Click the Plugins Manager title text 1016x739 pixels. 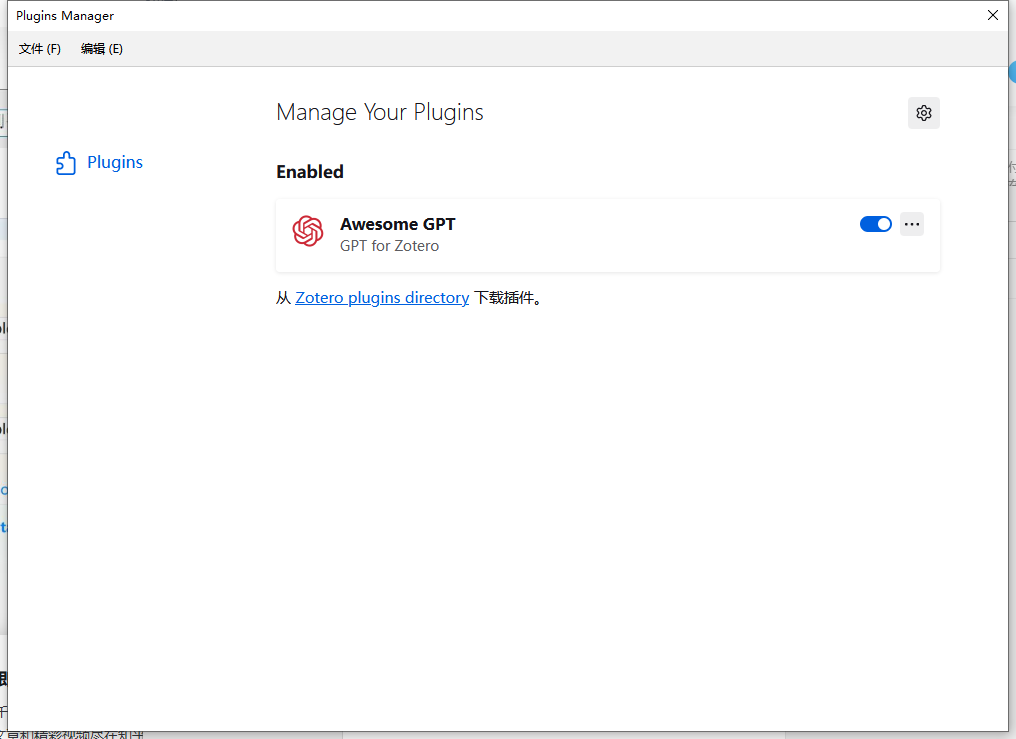[65, 16]
